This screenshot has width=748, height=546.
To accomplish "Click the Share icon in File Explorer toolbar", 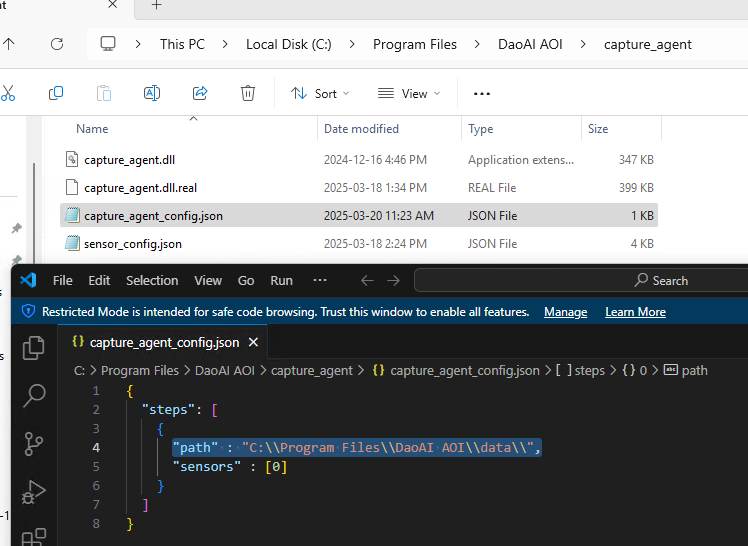I will pos(200,93).
